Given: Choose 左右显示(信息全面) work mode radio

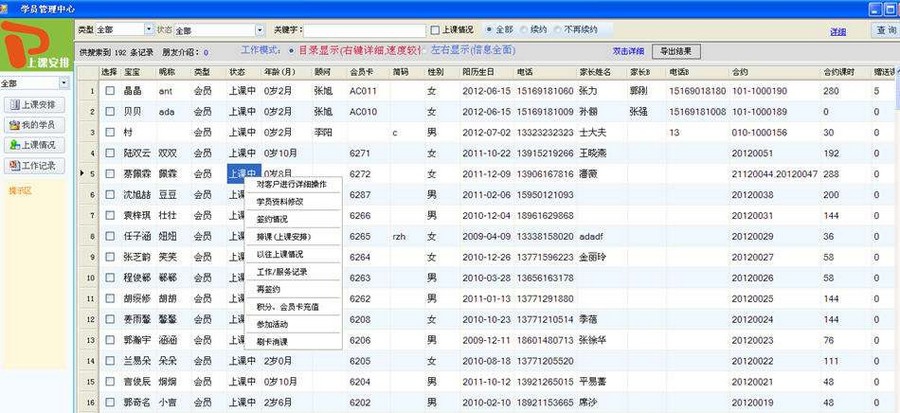Looking at the screenshot, I should 426,50.
